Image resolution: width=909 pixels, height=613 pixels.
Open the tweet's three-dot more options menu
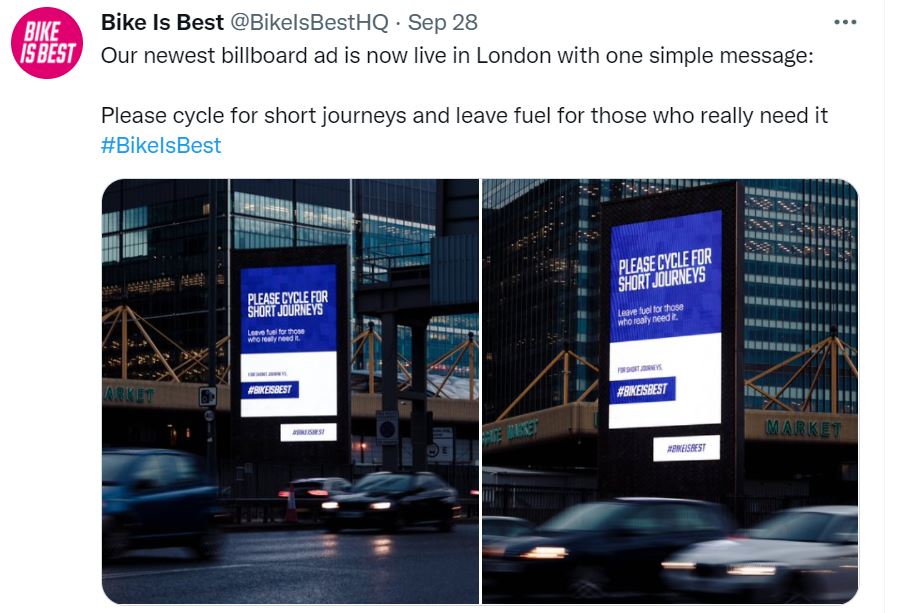(x=845, y=23)
